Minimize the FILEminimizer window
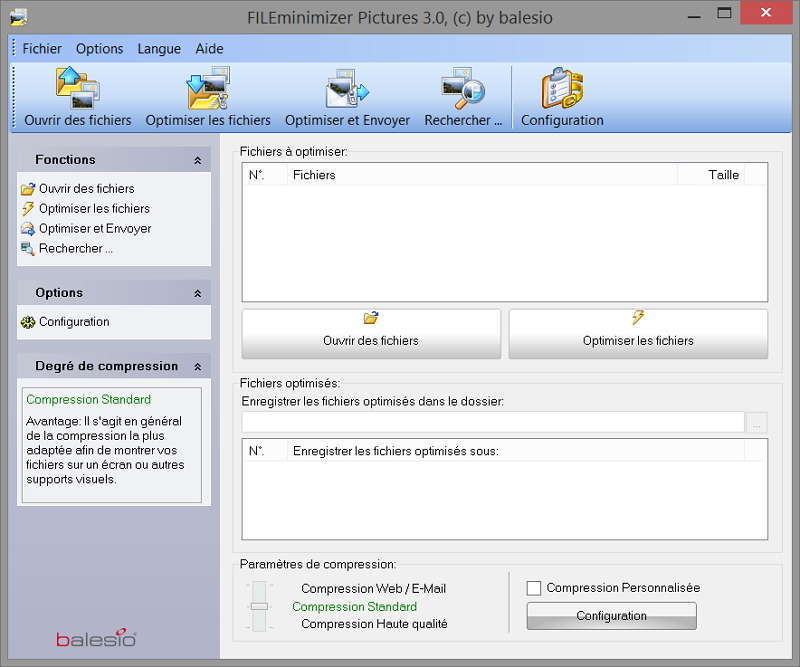 click(x=694, y=16)
